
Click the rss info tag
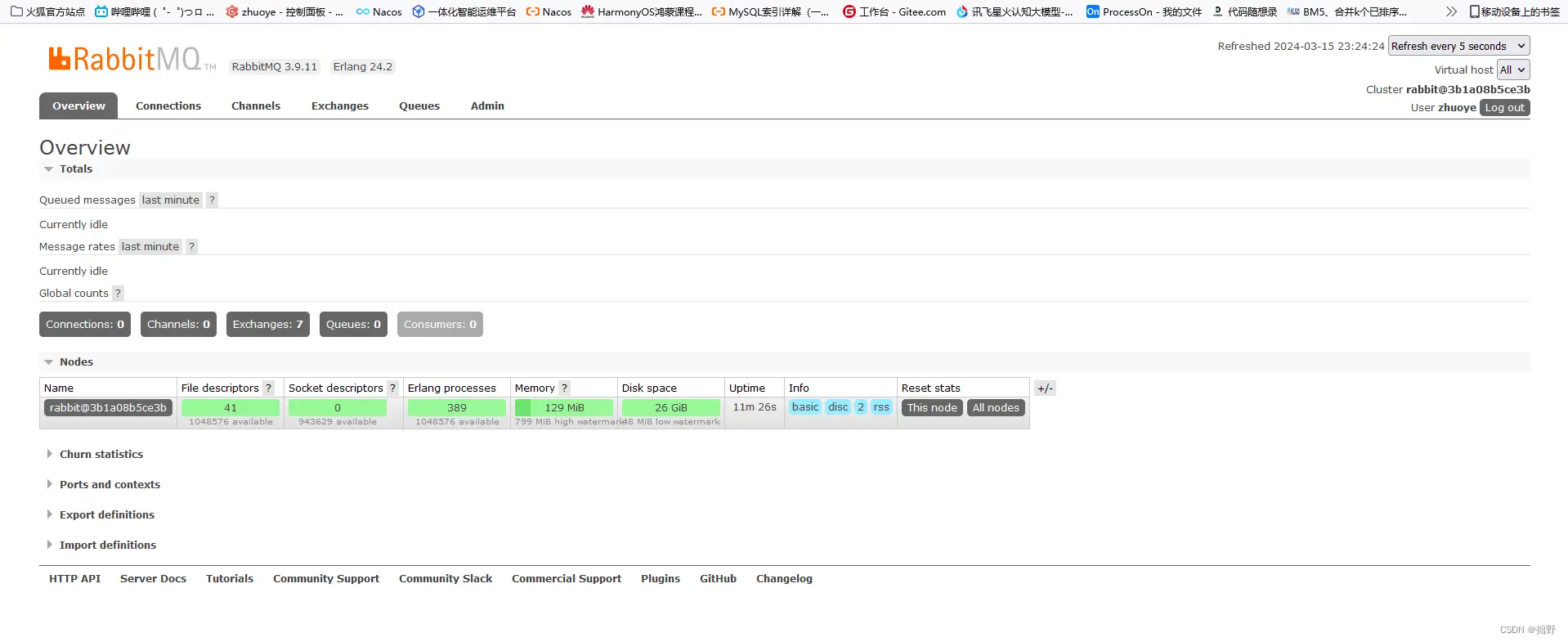pyautogui.click(x=881, y=406)
